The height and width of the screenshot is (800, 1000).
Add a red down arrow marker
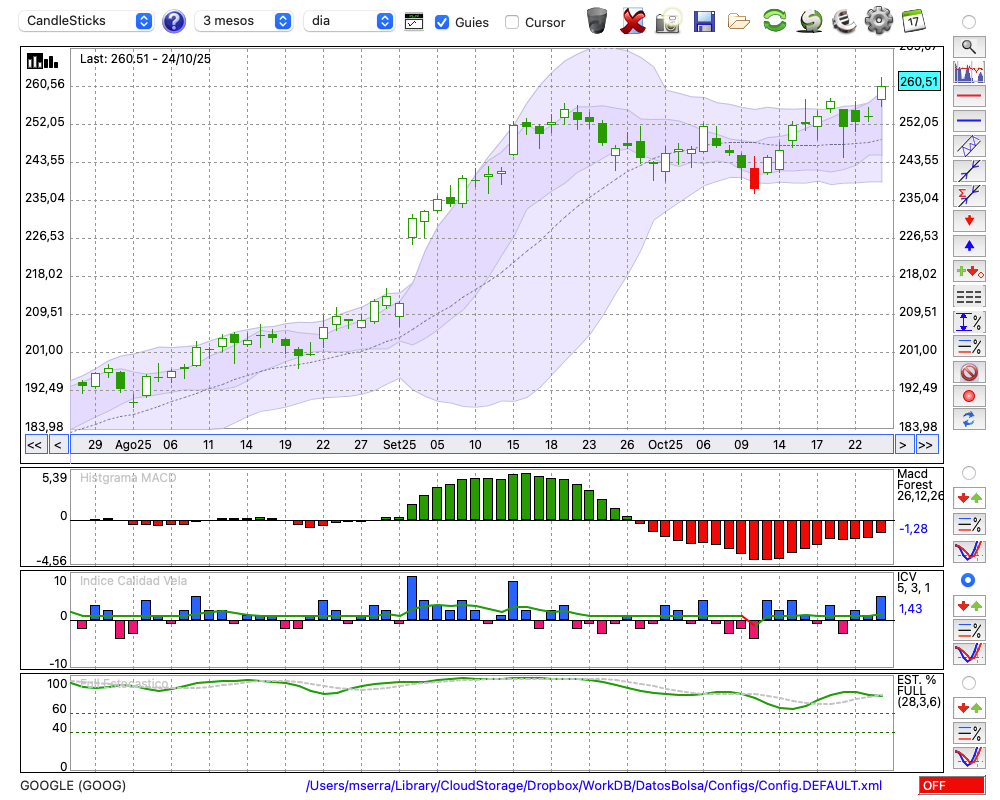968,220
